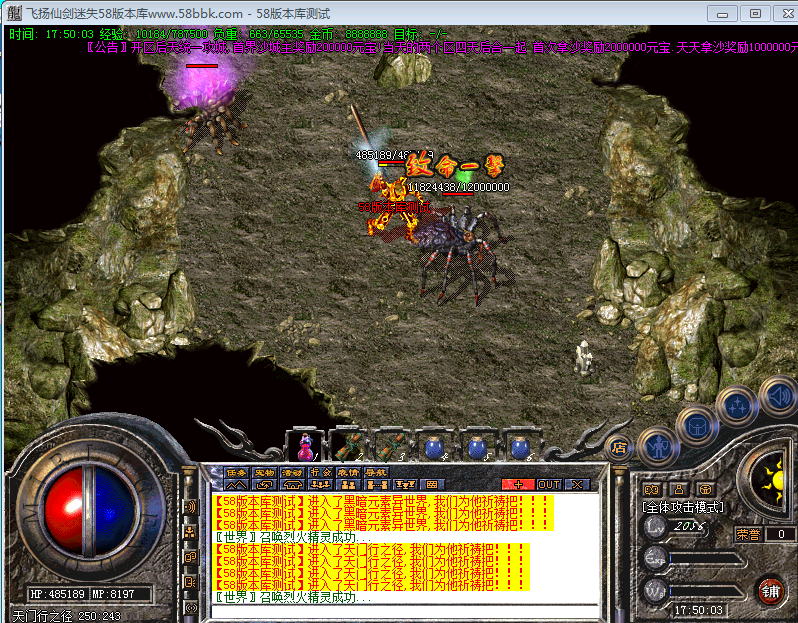Open the 导航 navigation tab
Image resolution: width=798 pixels, height=623 pixels.
click(376, 472)
